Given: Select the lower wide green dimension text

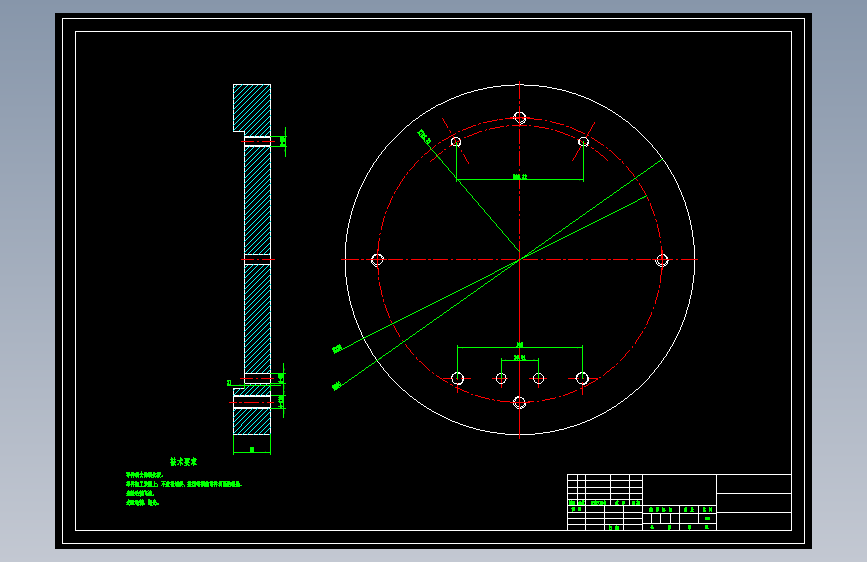Looking at the screenshot, I should tap(520, 345).
